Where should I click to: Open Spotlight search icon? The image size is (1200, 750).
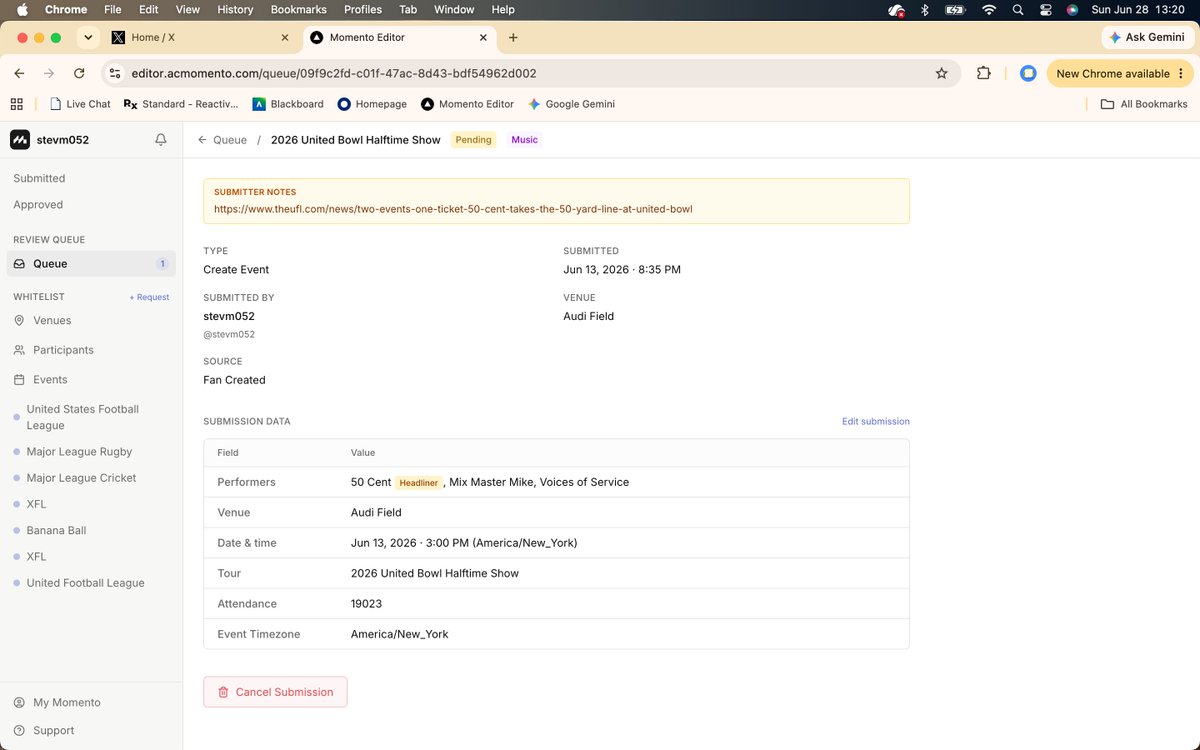point(1018,9)
